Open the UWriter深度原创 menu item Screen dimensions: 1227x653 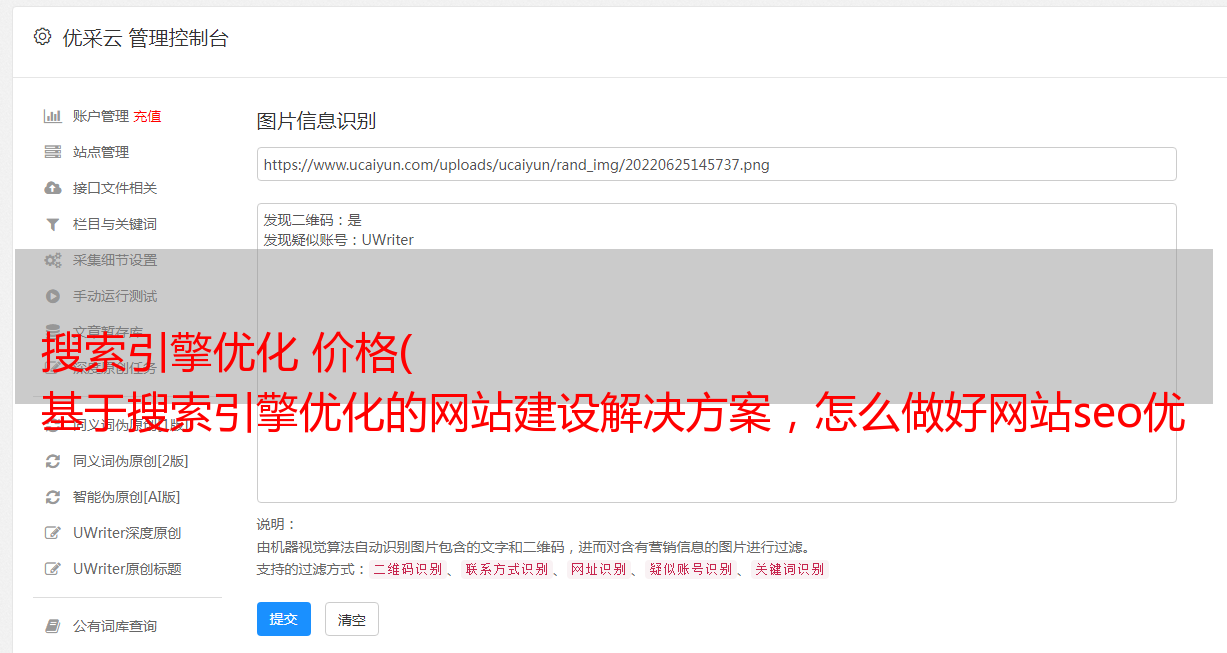pos(127,533)
